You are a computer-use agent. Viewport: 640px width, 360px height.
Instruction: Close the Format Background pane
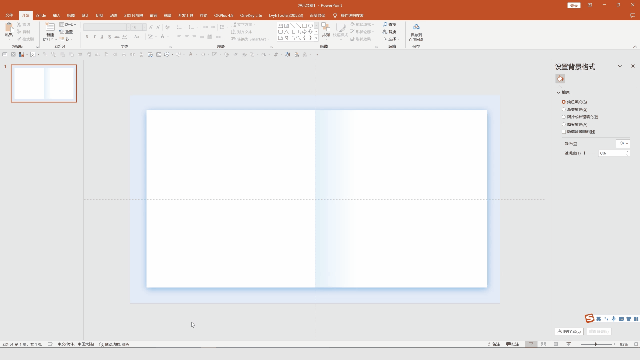(x=633, y=66)
